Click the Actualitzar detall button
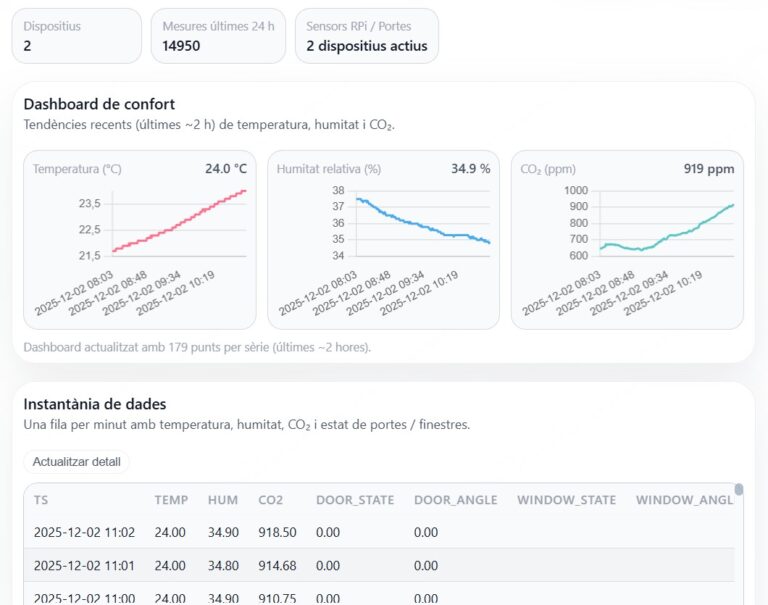The height and width of the screenshot is (605, 768). 76,461
